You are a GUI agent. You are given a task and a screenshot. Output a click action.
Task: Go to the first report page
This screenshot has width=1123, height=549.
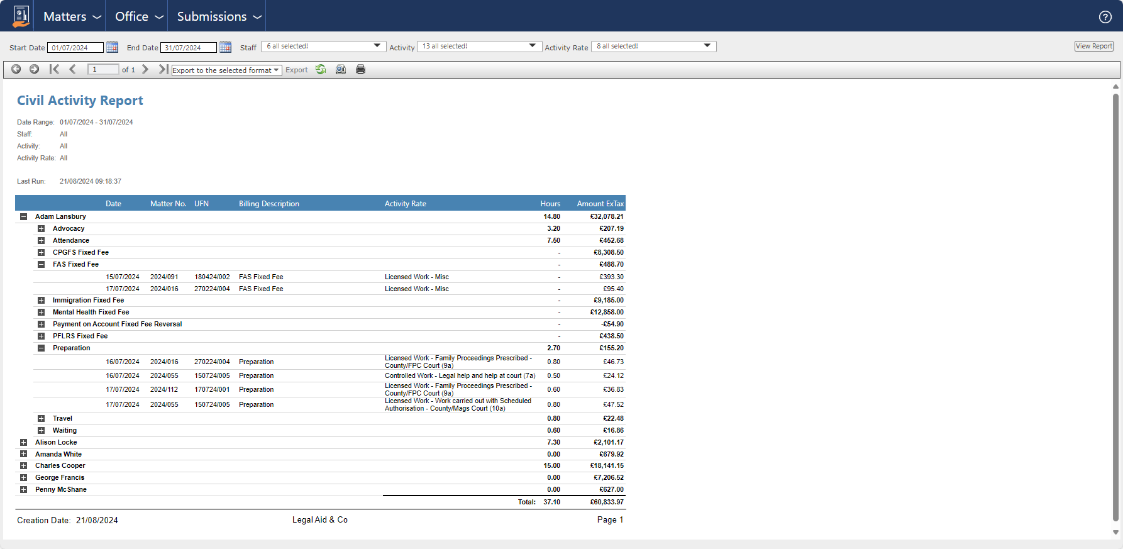coord(55,69)
